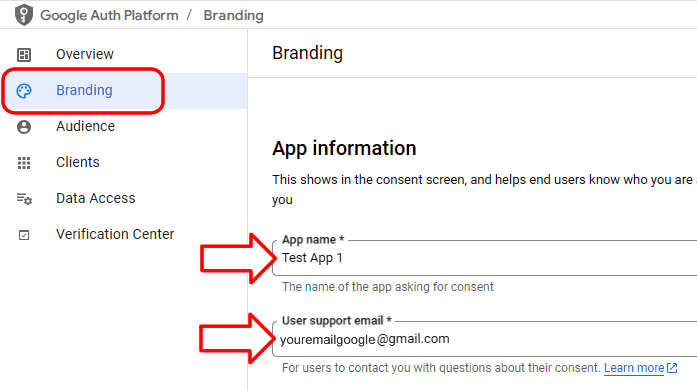The height and width of the screenshot is (391, 697).
Task: Click the Audience person icon
Action: pyautogui.click(x=24, y=127)
